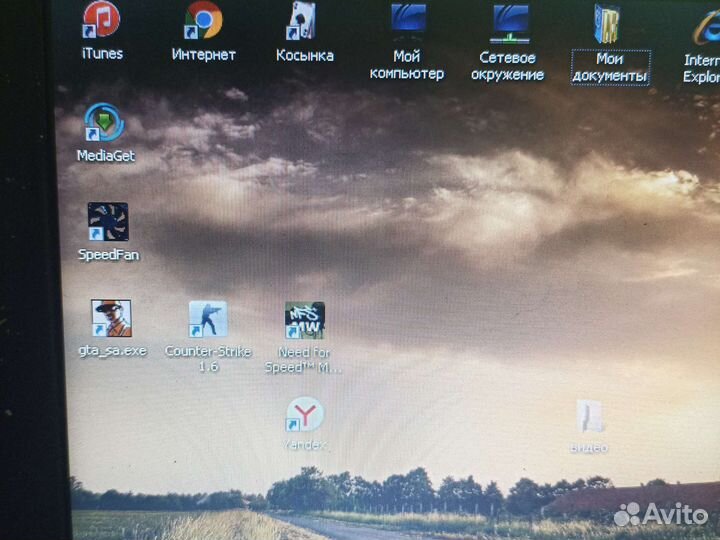The width and height of the screenshot is (720, 540).
Task: Click the MediaGet download arrow icon
Action: 104,123
